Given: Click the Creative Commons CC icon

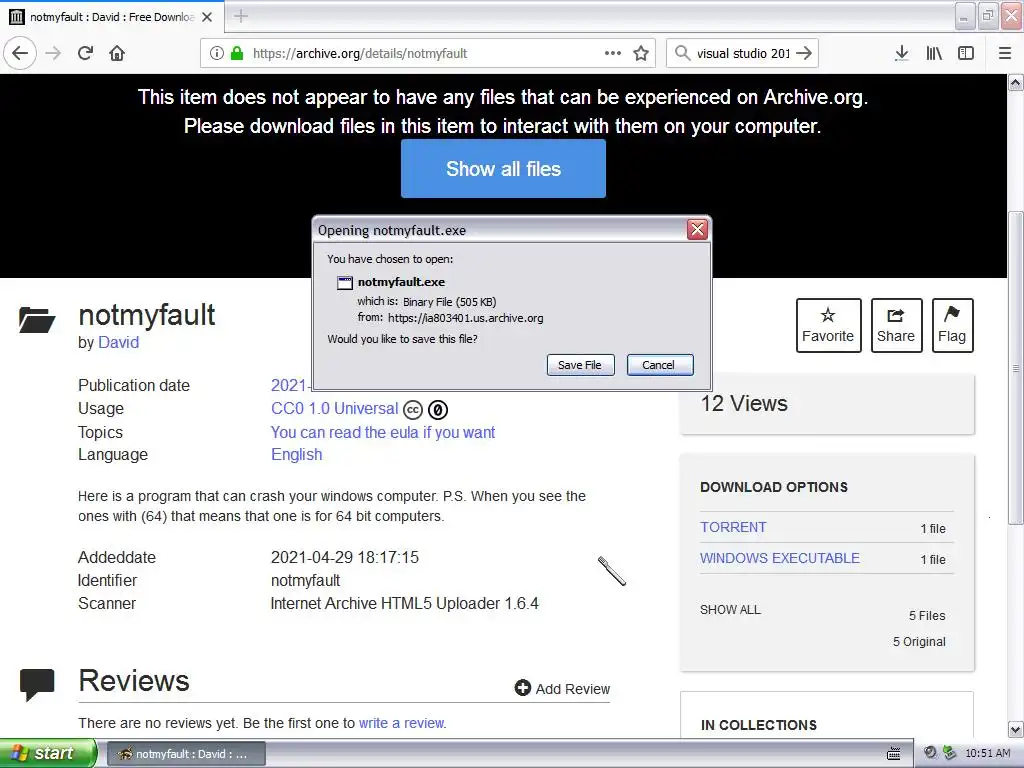Looking at the screenshot, I should click(413, 409).
